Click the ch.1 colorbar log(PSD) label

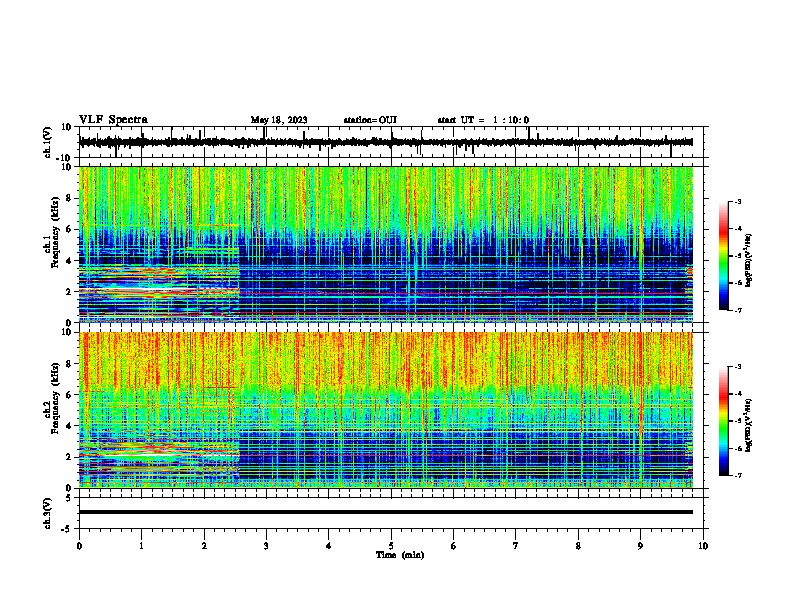click(x=749, y=260)
